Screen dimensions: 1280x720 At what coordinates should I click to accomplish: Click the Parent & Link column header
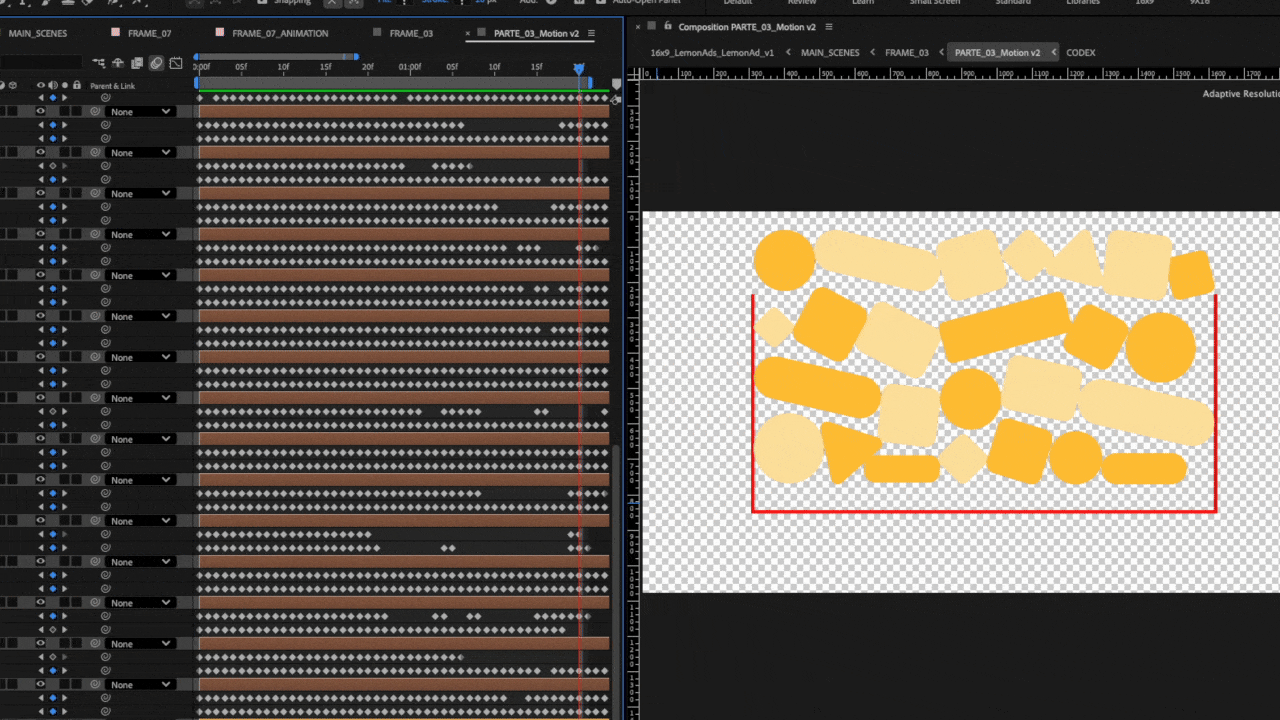pos(112,85)
